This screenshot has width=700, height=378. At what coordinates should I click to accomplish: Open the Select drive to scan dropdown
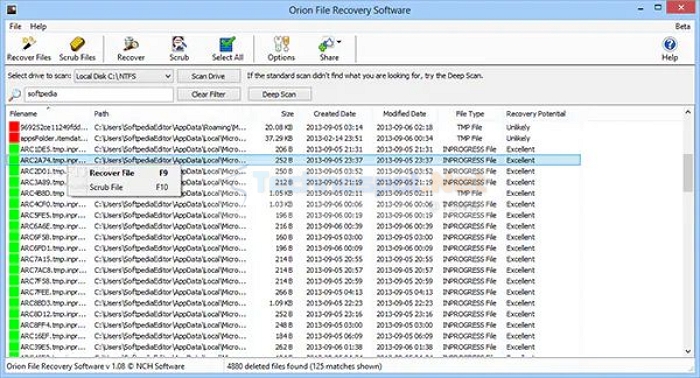123,76
